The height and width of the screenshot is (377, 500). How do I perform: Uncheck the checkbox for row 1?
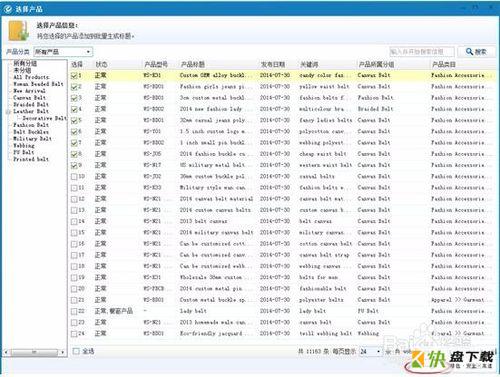click(74, 76)
